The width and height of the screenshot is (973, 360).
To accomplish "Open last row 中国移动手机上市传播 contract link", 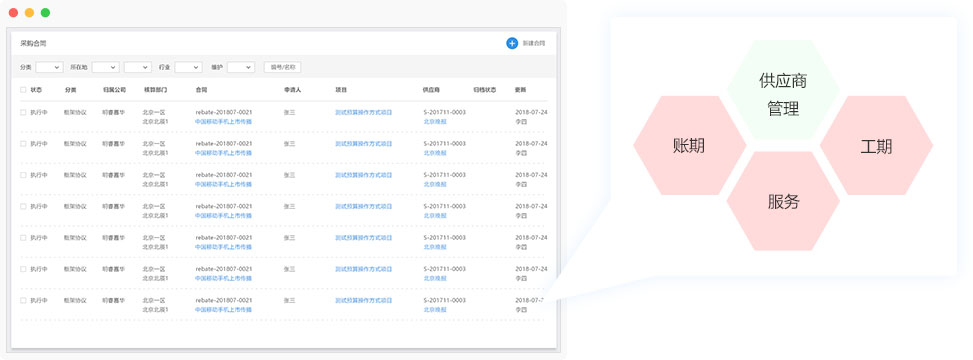I will pos(223,310).
